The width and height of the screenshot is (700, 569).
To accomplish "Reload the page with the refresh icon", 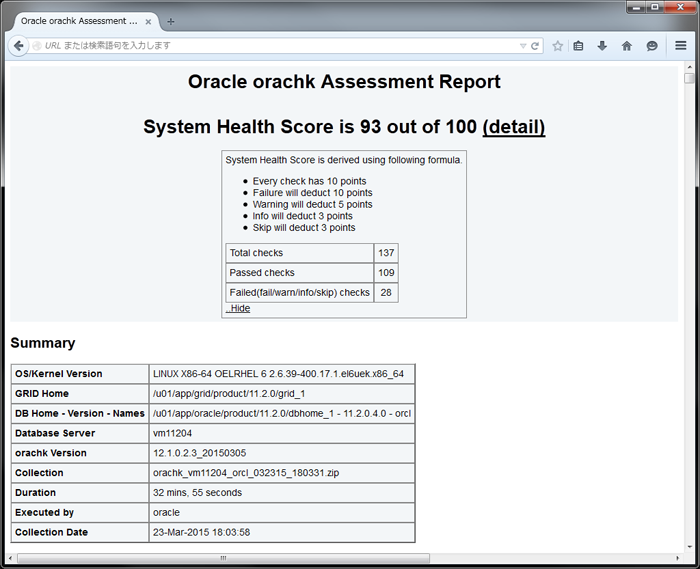I will pos(535,46).
